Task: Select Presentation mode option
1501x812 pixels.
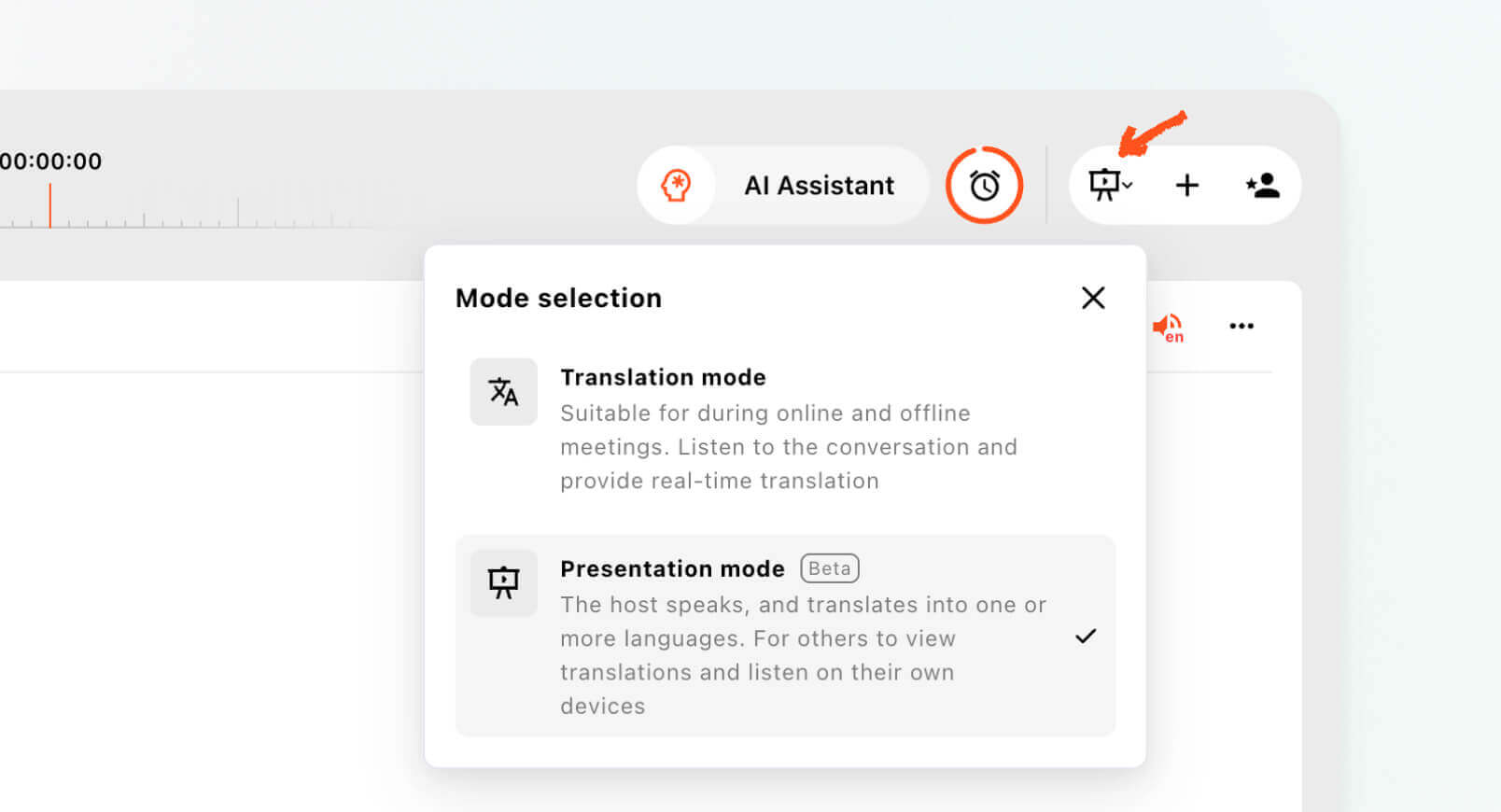Action: [785, 636]
